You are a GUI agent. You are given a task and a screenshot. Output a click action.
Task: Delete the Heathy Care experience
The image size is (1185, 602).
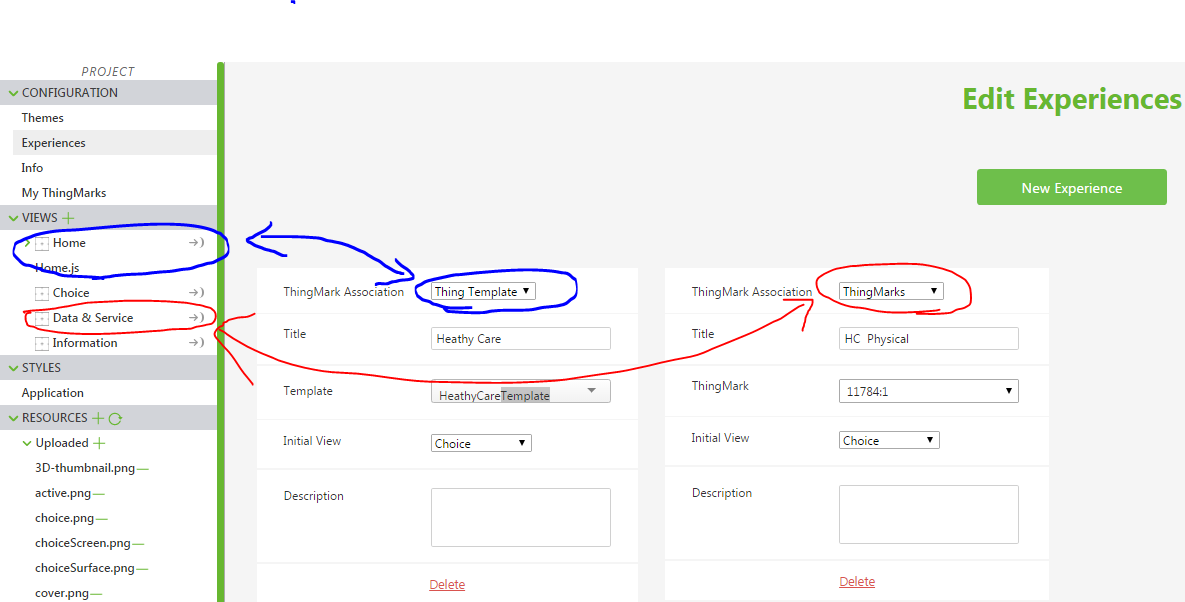[447, 585]
